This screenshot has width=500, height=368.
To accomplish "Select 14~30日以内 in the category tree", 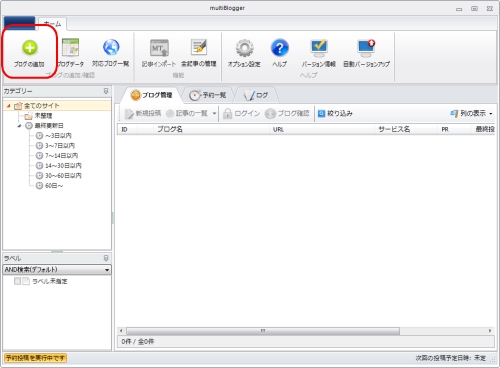I will [63, 166].
